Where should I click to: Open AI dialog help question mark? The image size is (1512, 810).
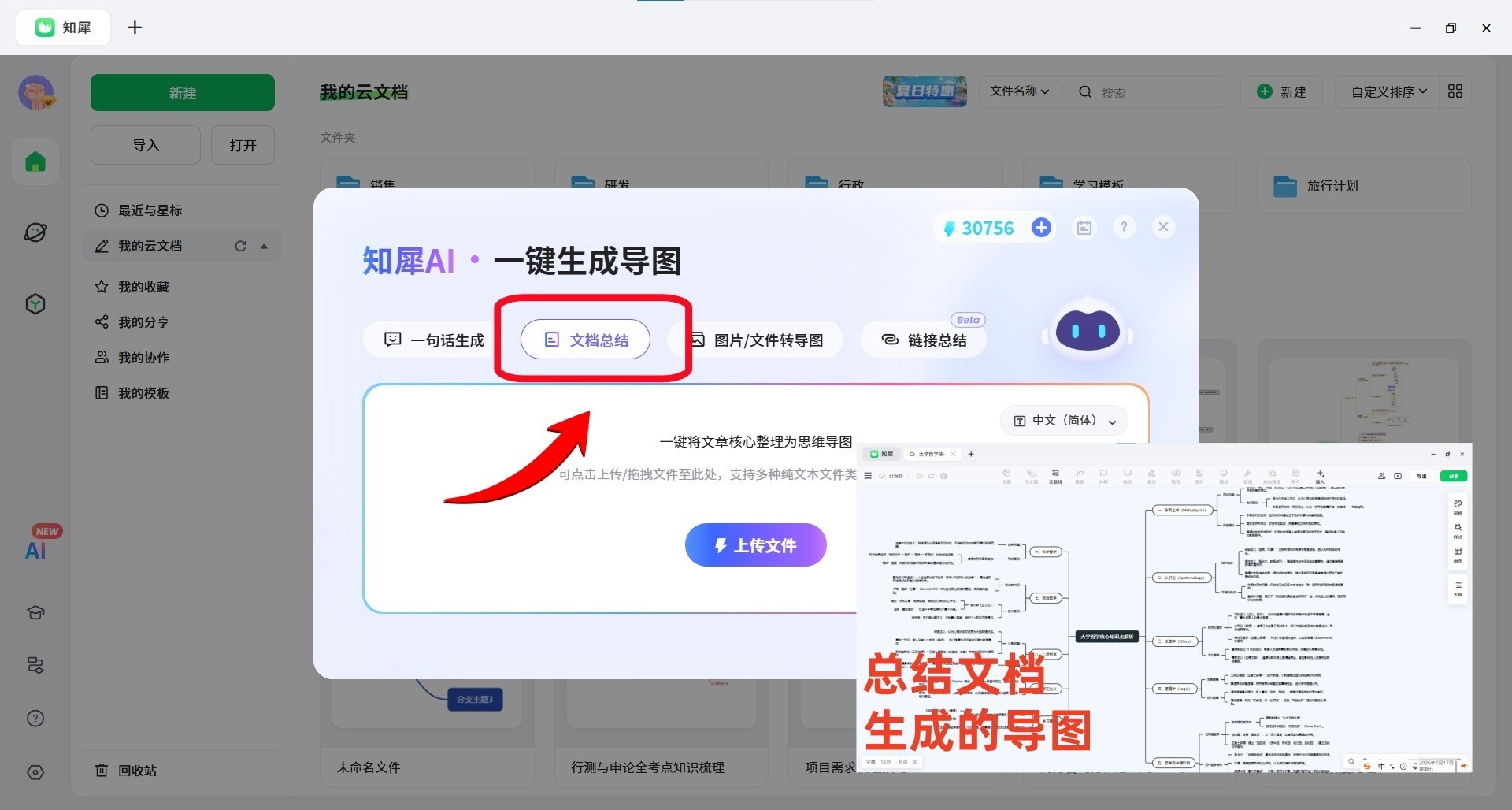point(1124,227)
